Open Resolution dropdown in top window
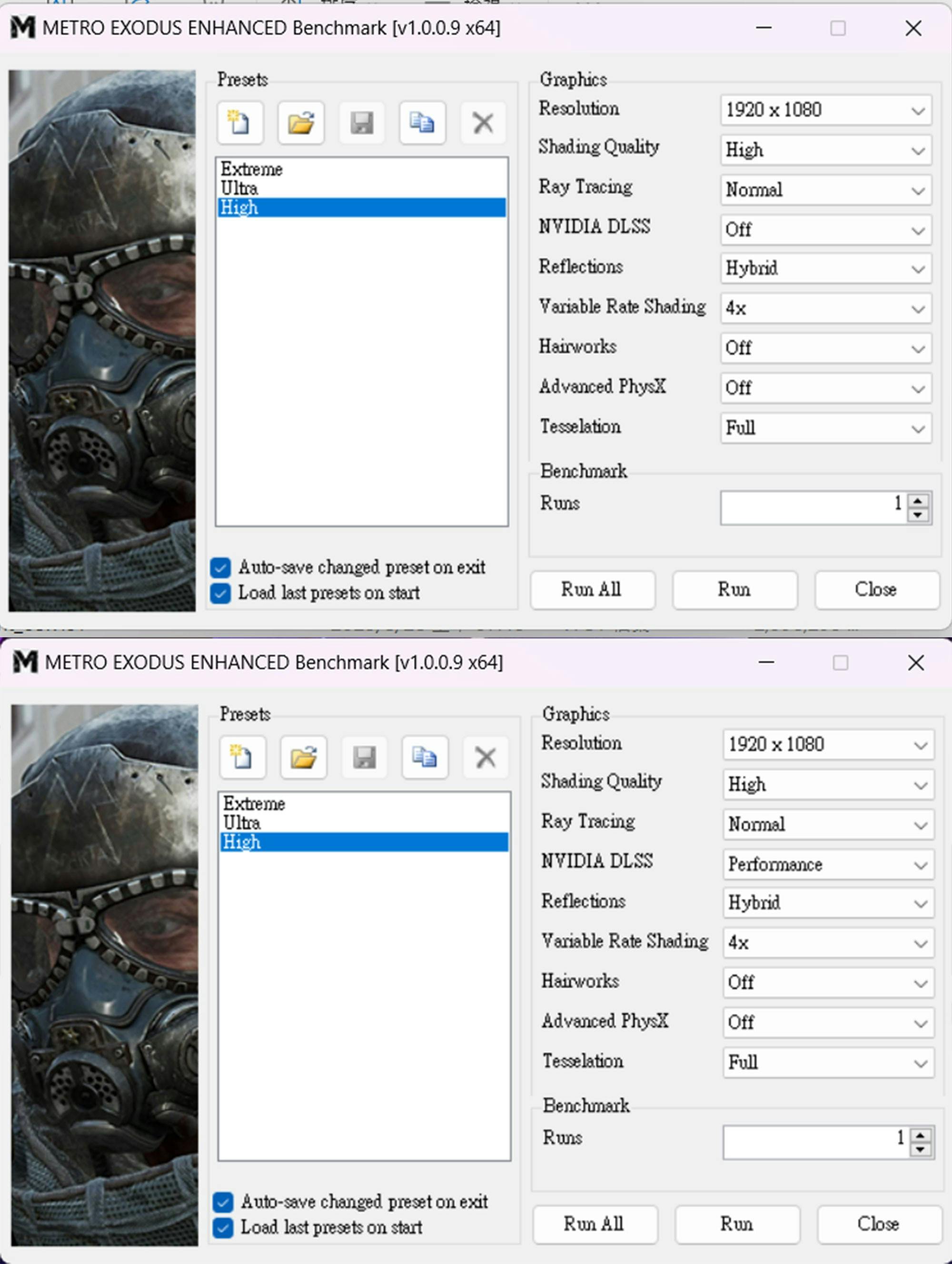 (x=826, y=110)
